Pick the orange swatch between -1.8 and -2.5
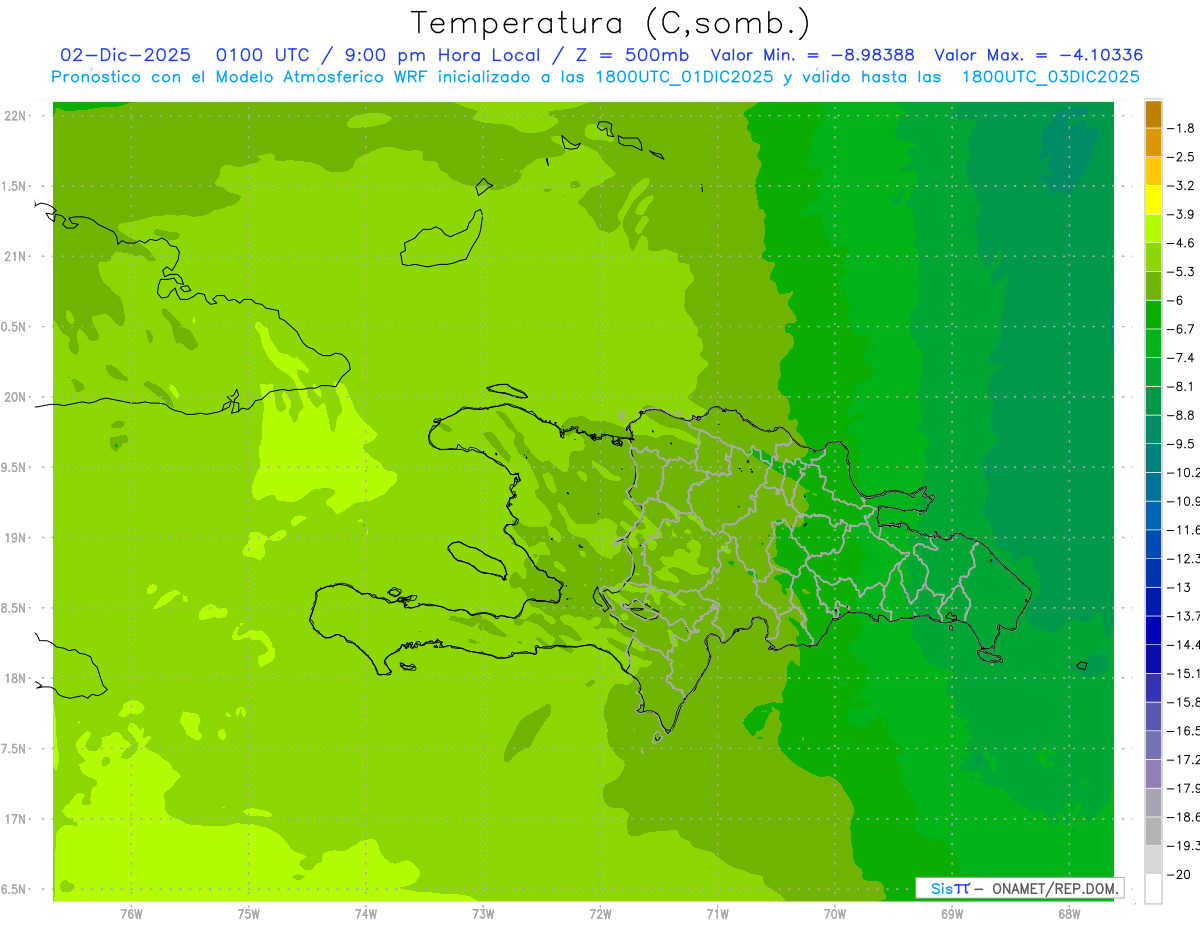Image resolution: width=1200 pixels, height=927 pixels. [x=1153, y=143]
